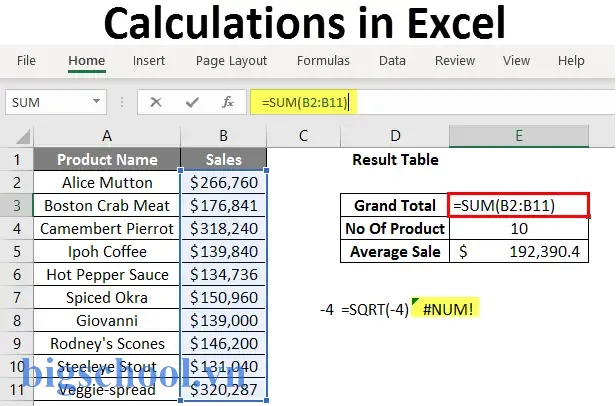Image resolution: width=616 pixels, height=406 pixels.
Task: Click the Select All corner triangle
Action: (x=23, y=137)
